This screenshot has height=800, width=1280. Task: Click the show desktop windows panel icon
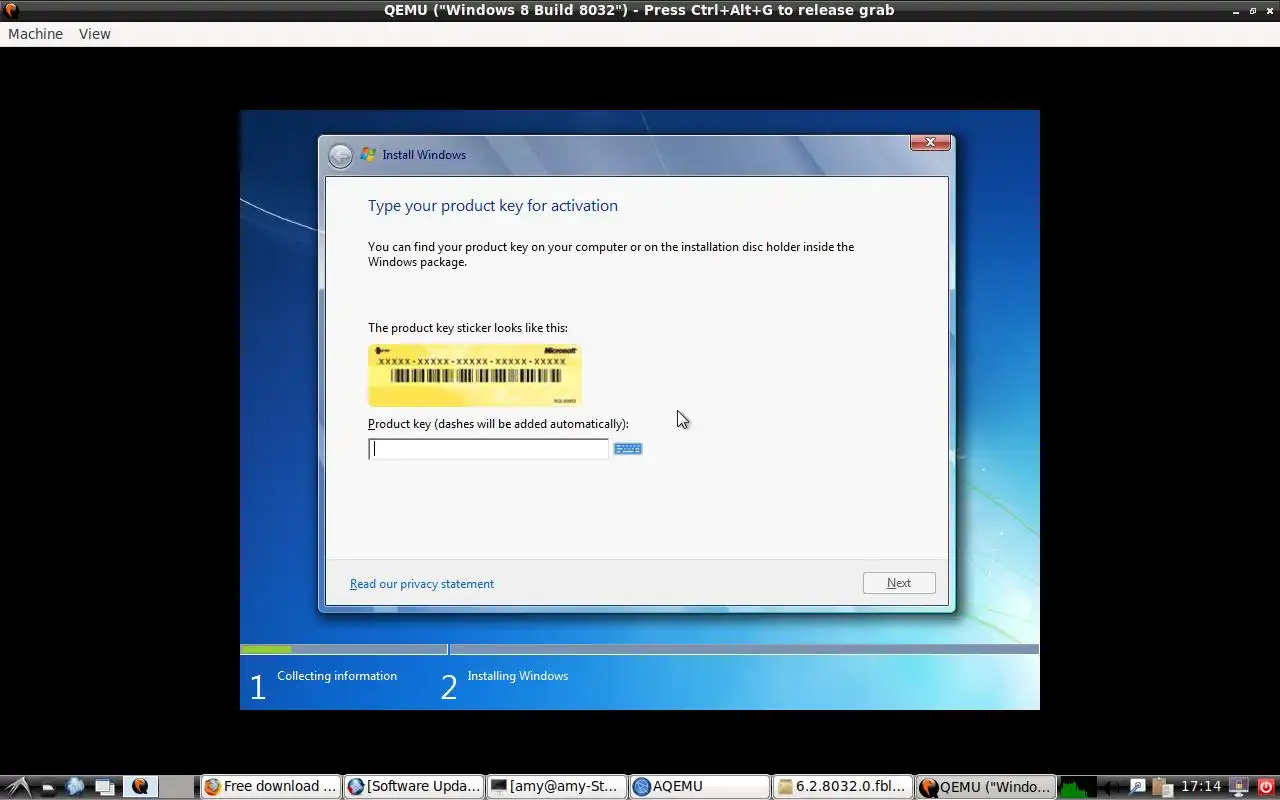click(x=105, y=787)
